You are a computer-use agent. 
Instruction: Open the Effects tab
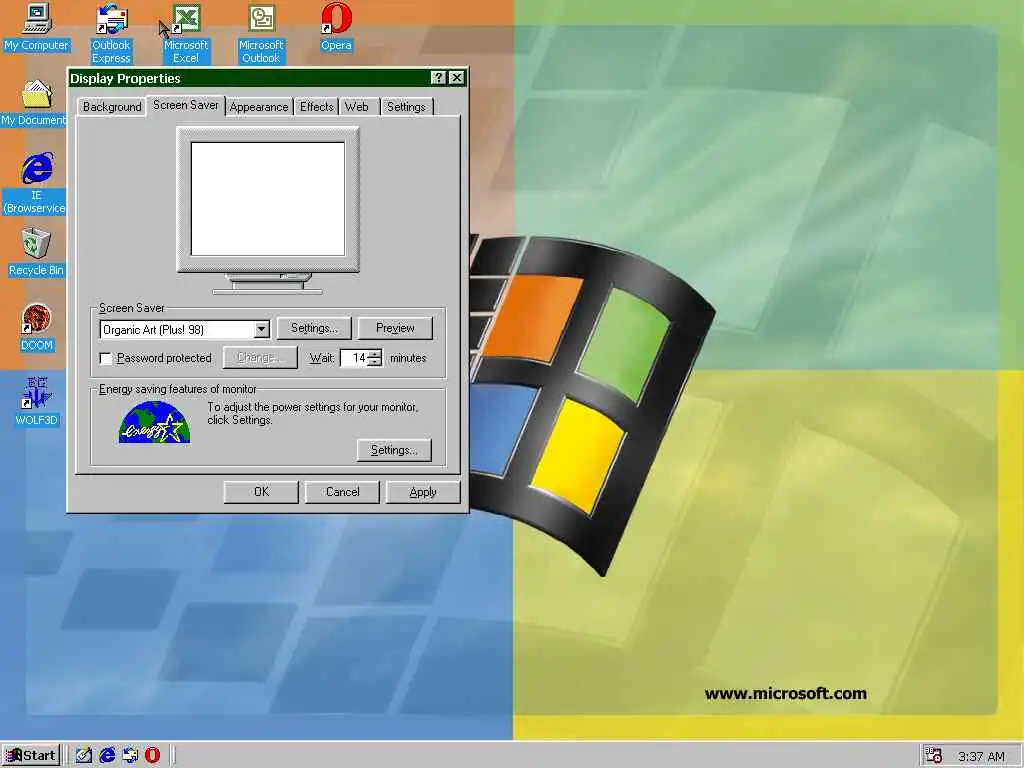pos(317,106)
